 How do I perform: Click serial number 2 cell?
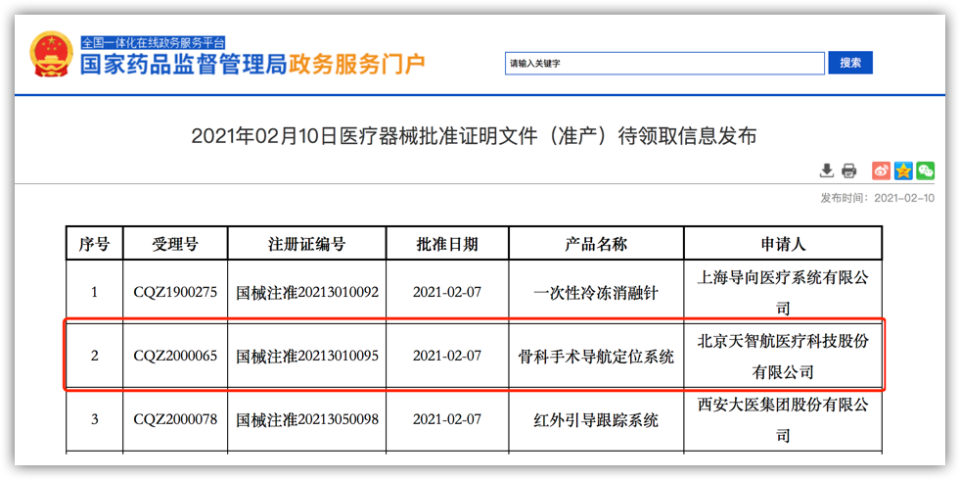point(94,356)
